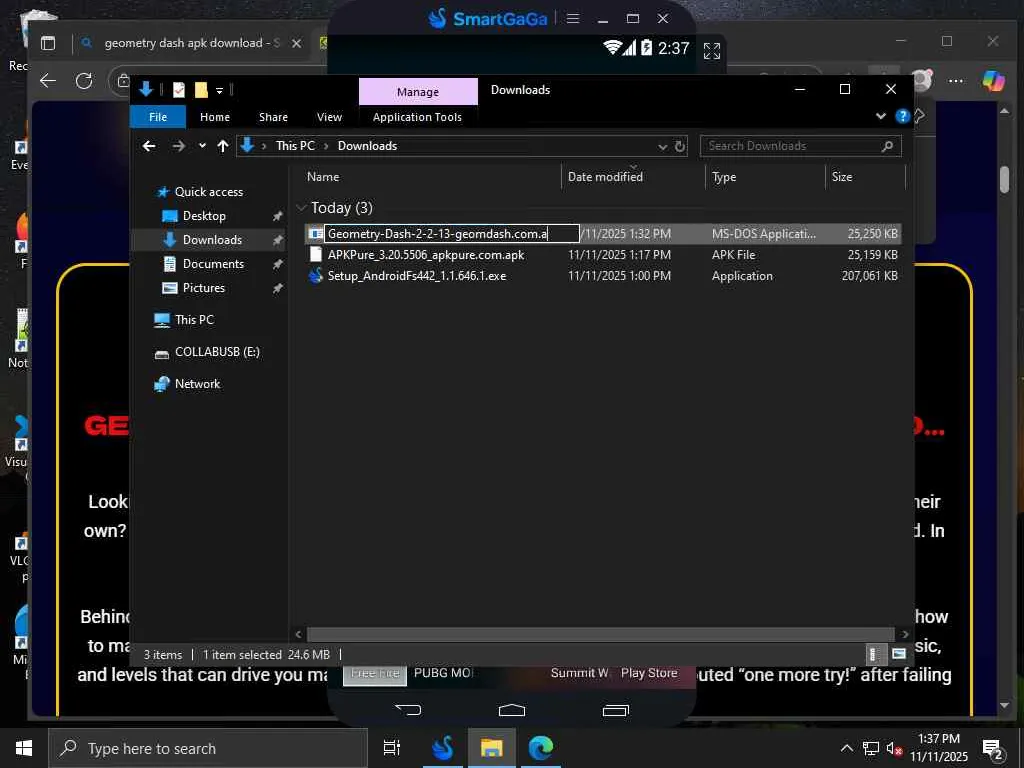Refresh the Edge browser page
Viewport: 1024px width, 768px height.
point(84,81)
